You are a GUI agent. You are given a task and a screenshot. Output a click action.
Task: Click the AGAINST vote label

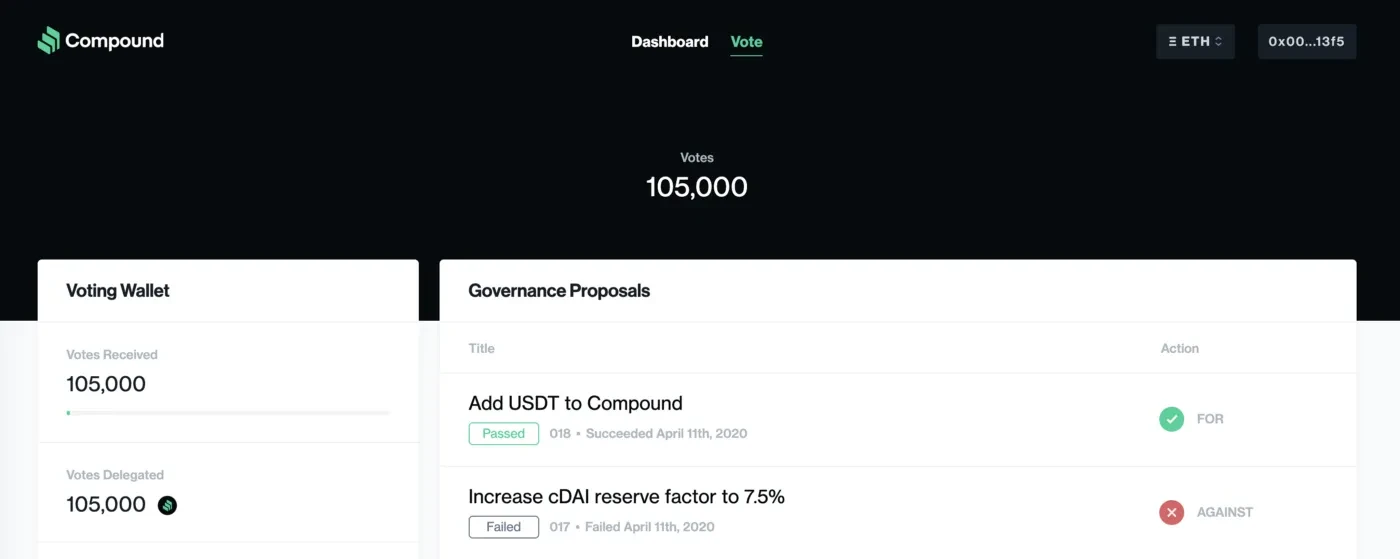click(1224, 512)
